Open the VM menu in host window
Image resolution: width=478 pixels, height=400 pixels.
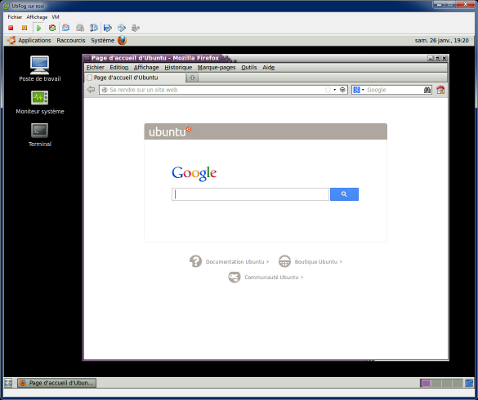[56, 17]
